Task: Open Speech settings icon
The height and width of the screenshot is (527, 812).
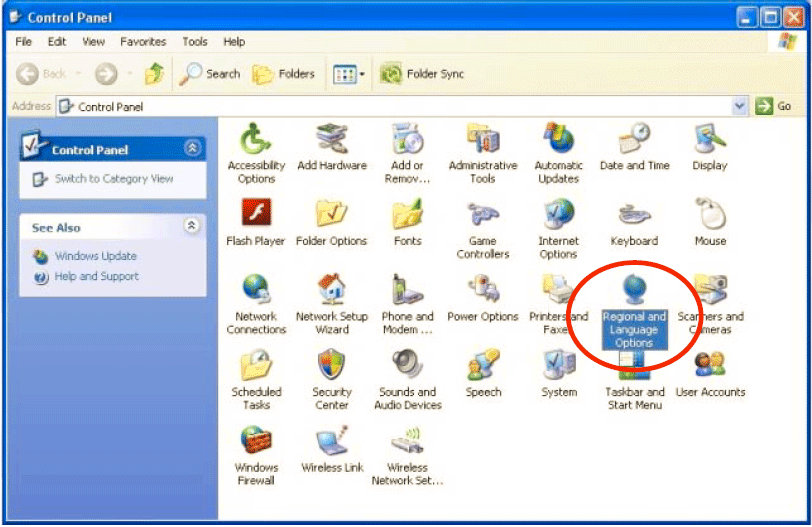Action: pos(483,365)
